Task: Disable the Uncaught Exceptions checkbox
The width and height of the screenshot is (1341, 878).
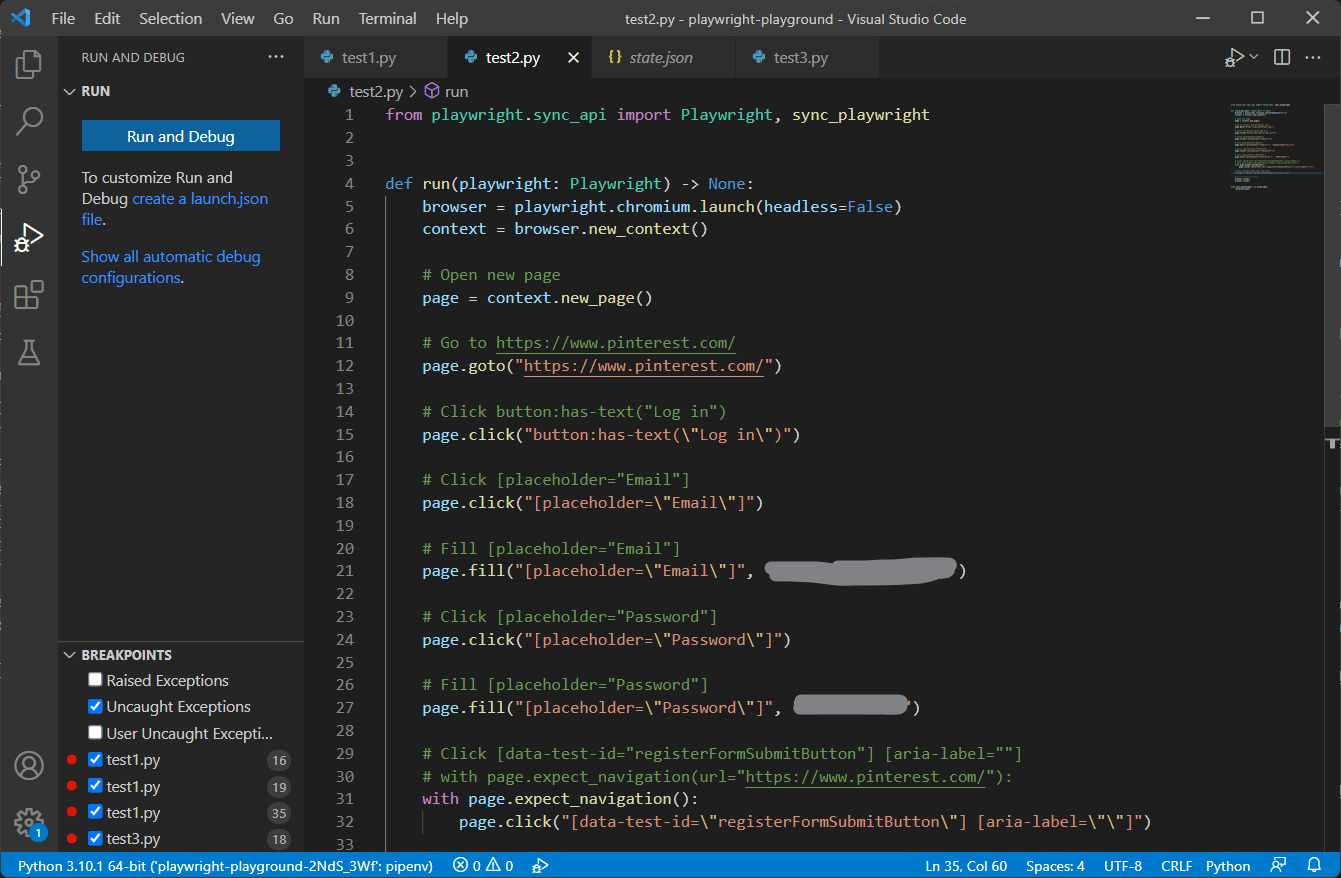Action: (x=95, y=706)
